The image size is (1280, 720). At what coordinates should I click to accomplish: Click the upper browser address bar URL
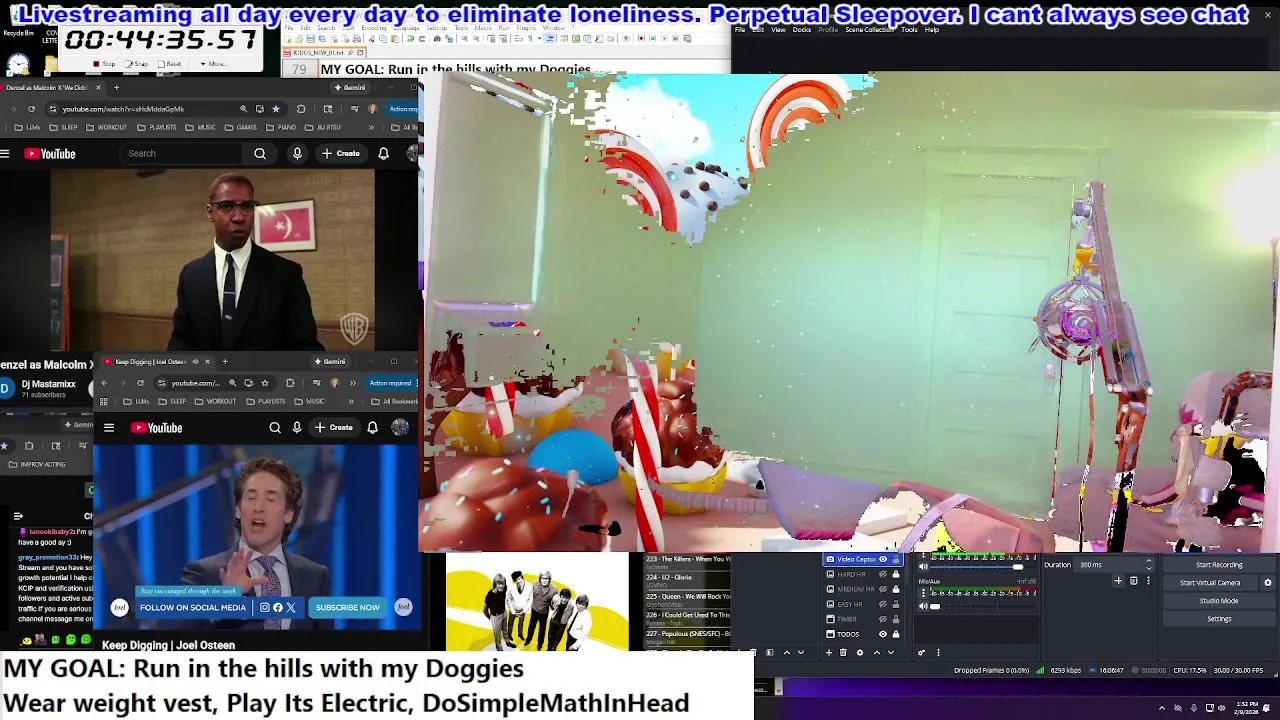click(123, 109)
